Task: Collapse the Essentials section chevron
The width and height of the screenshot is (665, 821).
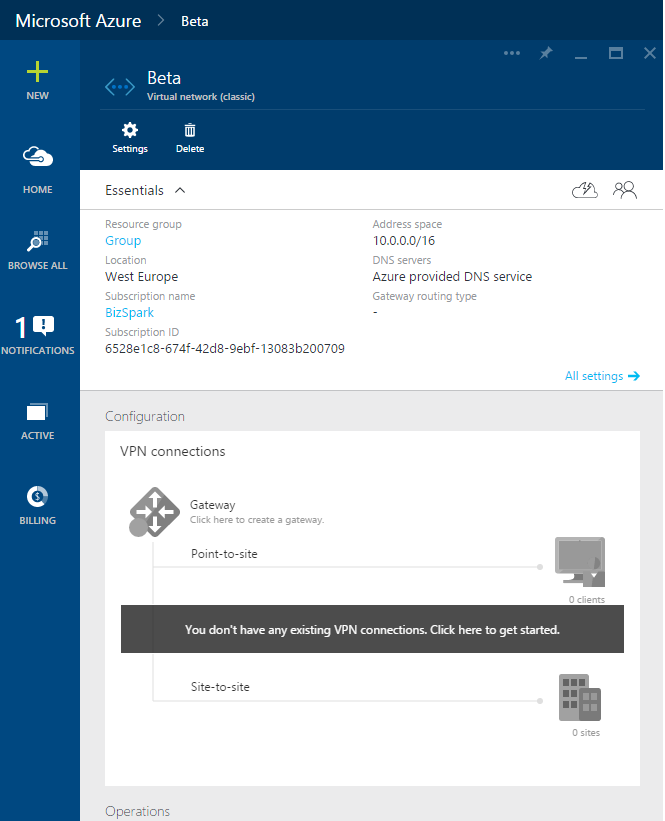Action: point(180,190)
